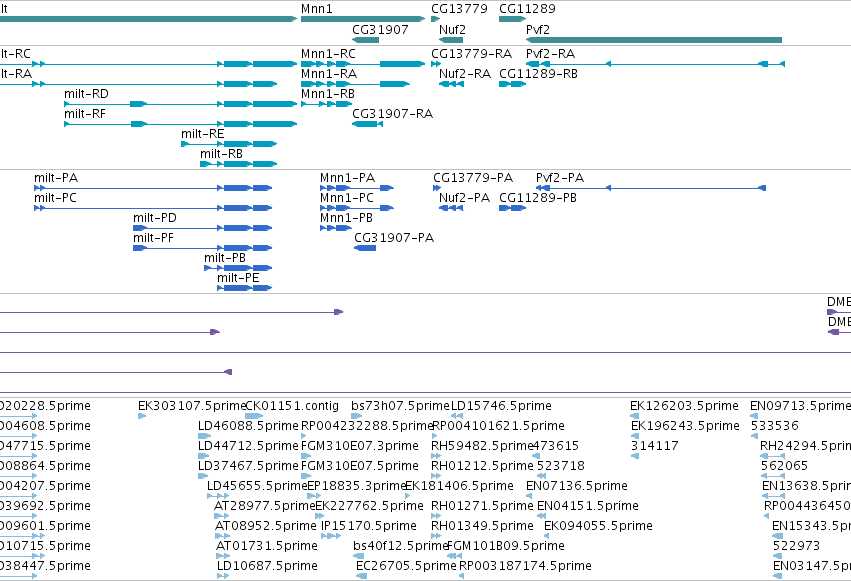Click the Pvf2-RA transcript label
Screen dimensions: 851x581
(x=550, y=54)
